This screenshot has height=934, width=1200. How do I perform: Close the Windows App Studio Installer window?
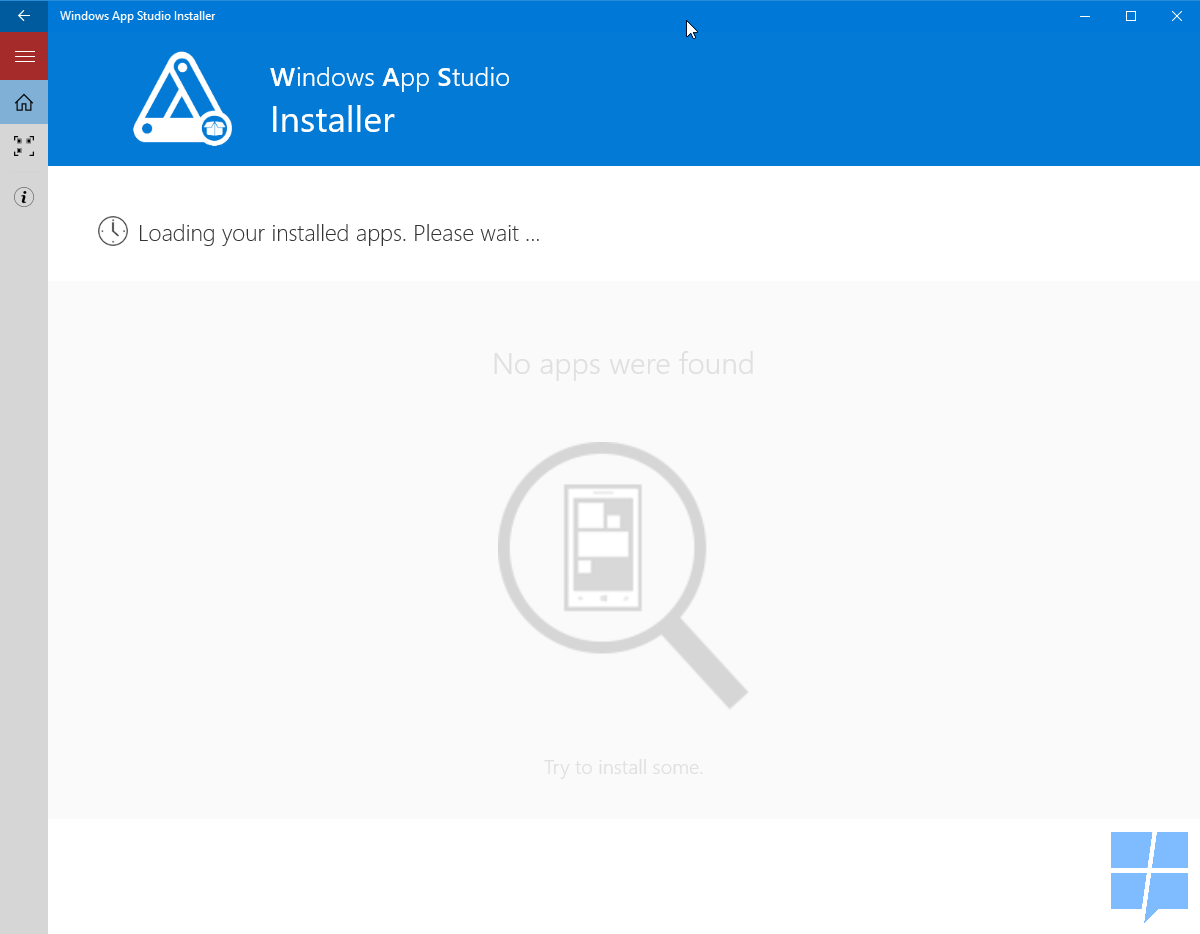click(x=1177, y=16)
